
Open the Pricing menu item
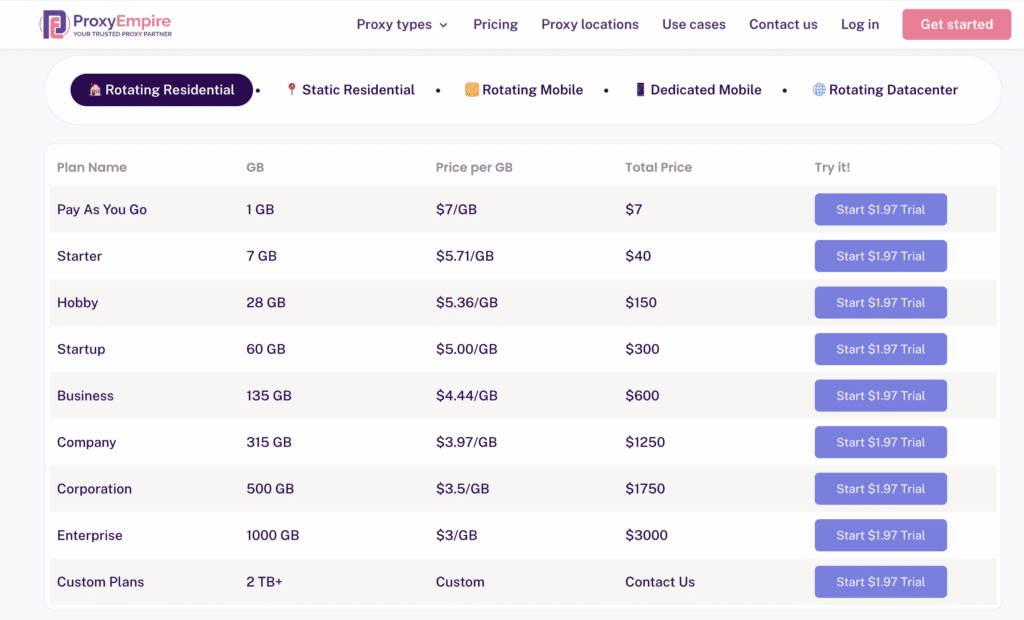click(495, 24)
